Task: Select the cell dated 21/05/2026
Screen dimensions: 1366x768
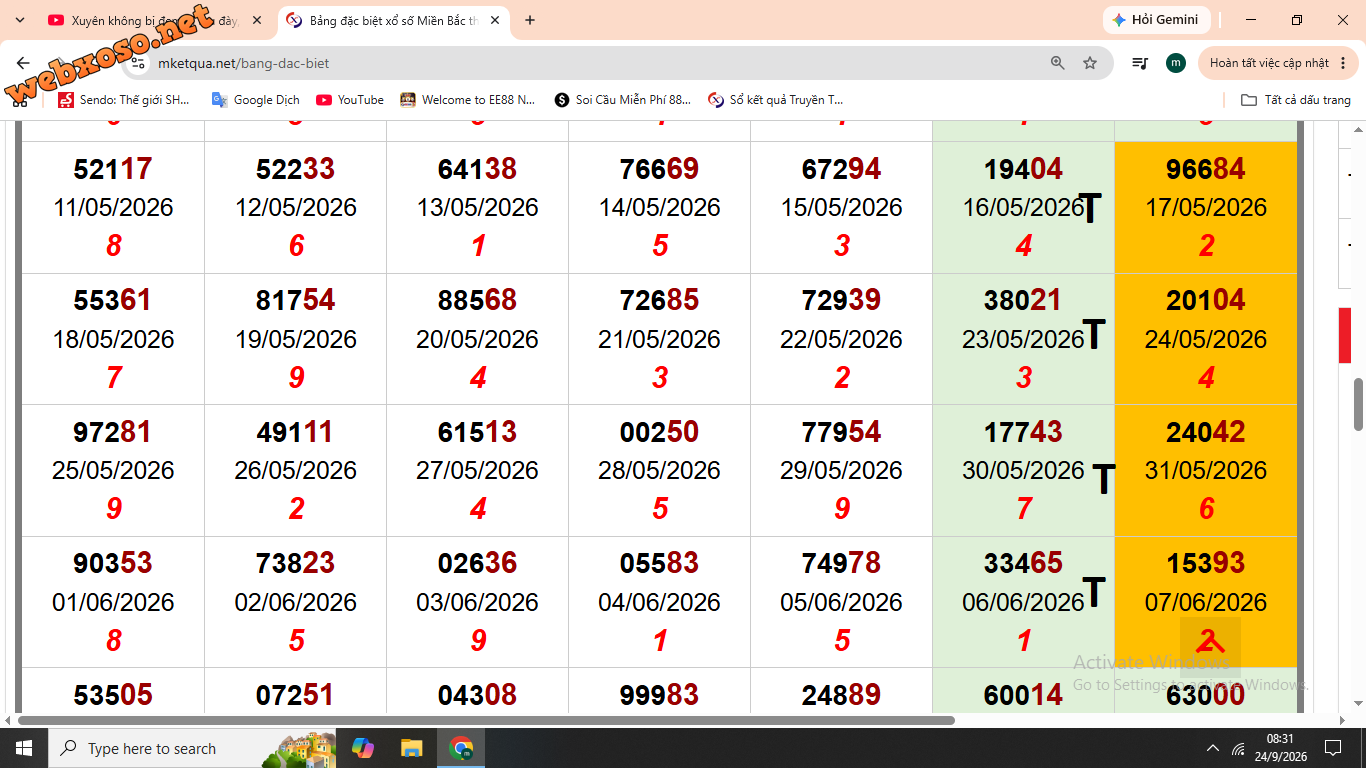Action: point(659,339)
